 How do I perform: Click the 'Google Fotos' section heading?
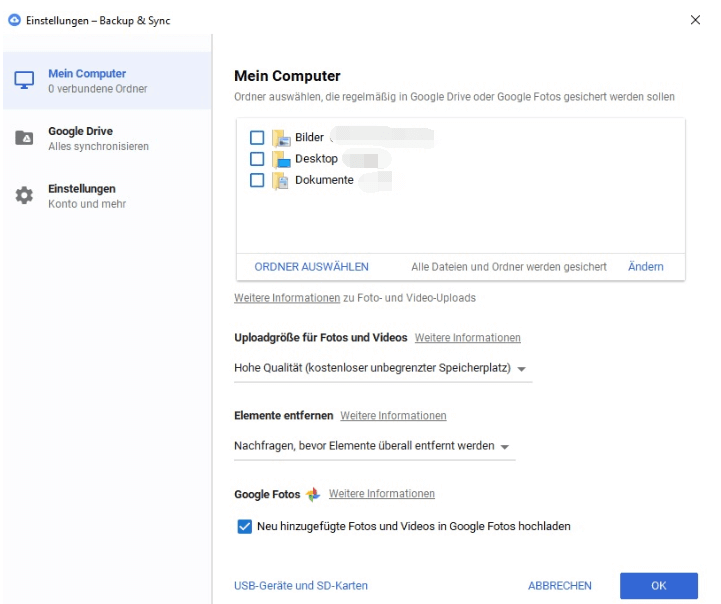pyautogui.click(x=267, y=495)
